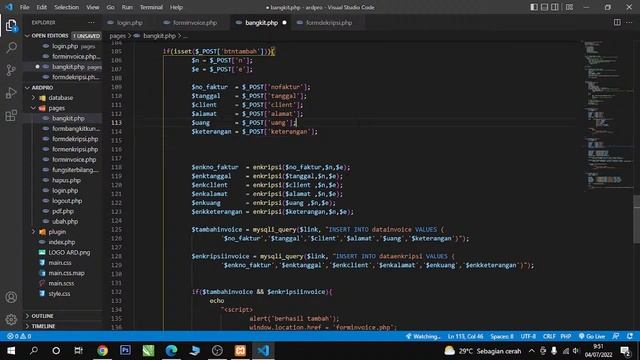Open the Search view in activity bar
This screenshot has width=640, height=360.
pos(11,47)
